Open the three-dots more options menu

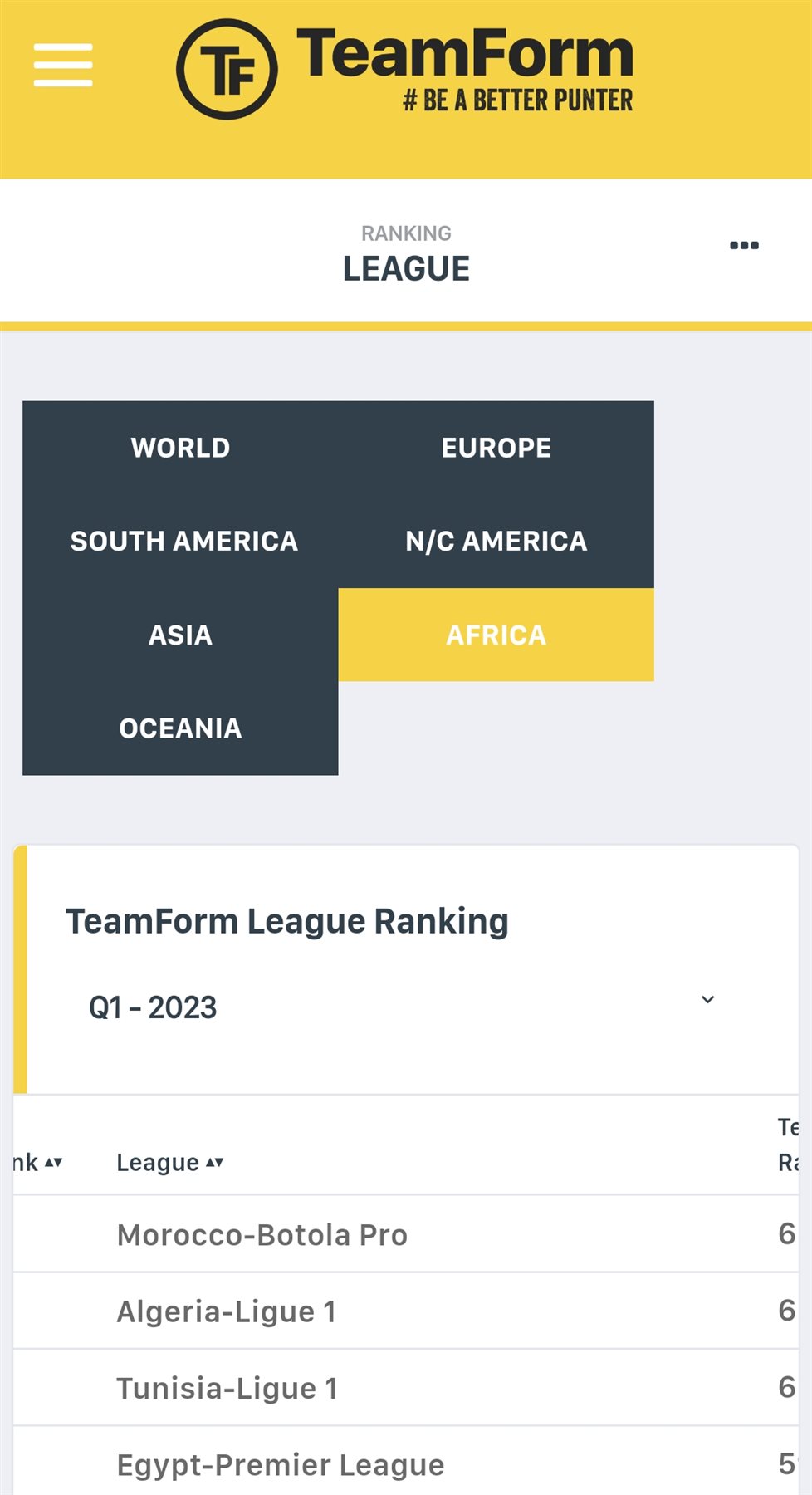(744, 245)
